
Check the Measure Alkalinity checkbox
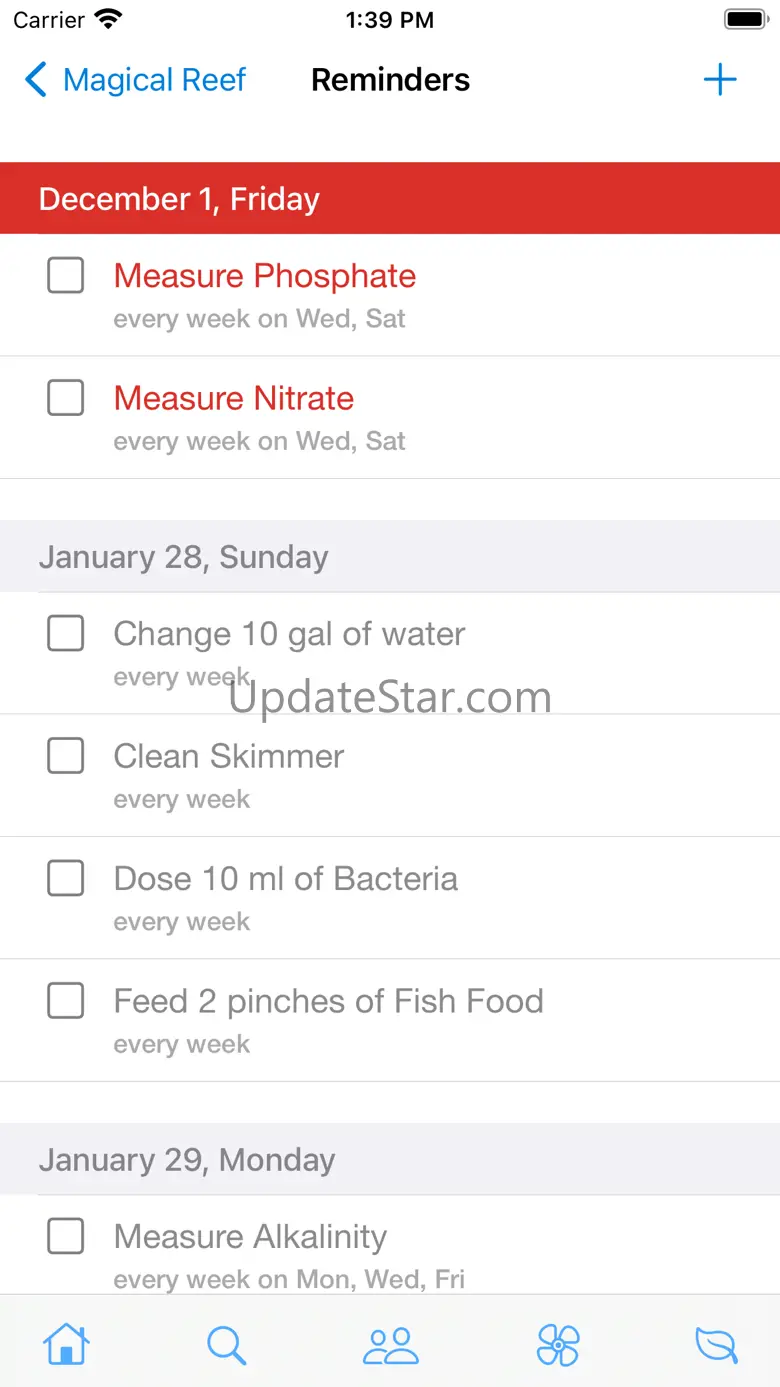(x=66, y=1237)
